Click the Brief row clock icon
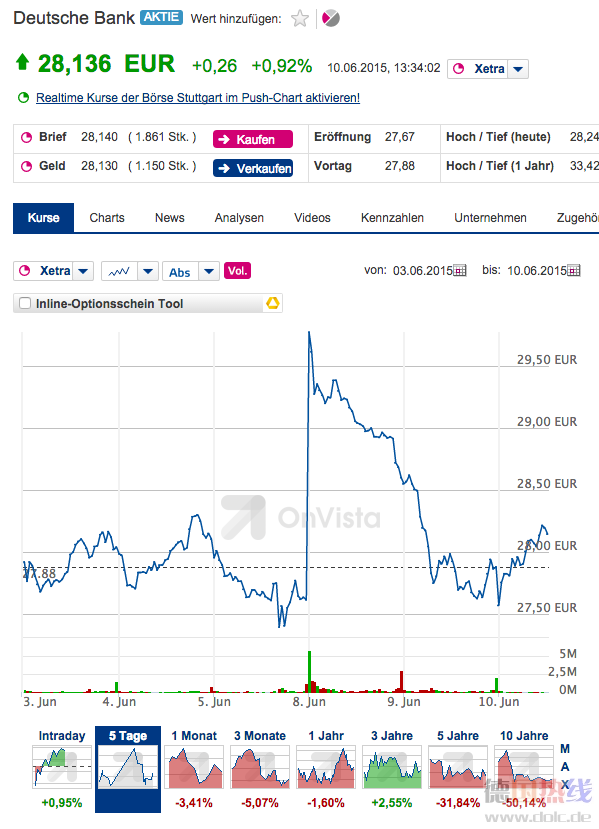Image resolution: width=599 pixels, height=829 pixels. 26,137
